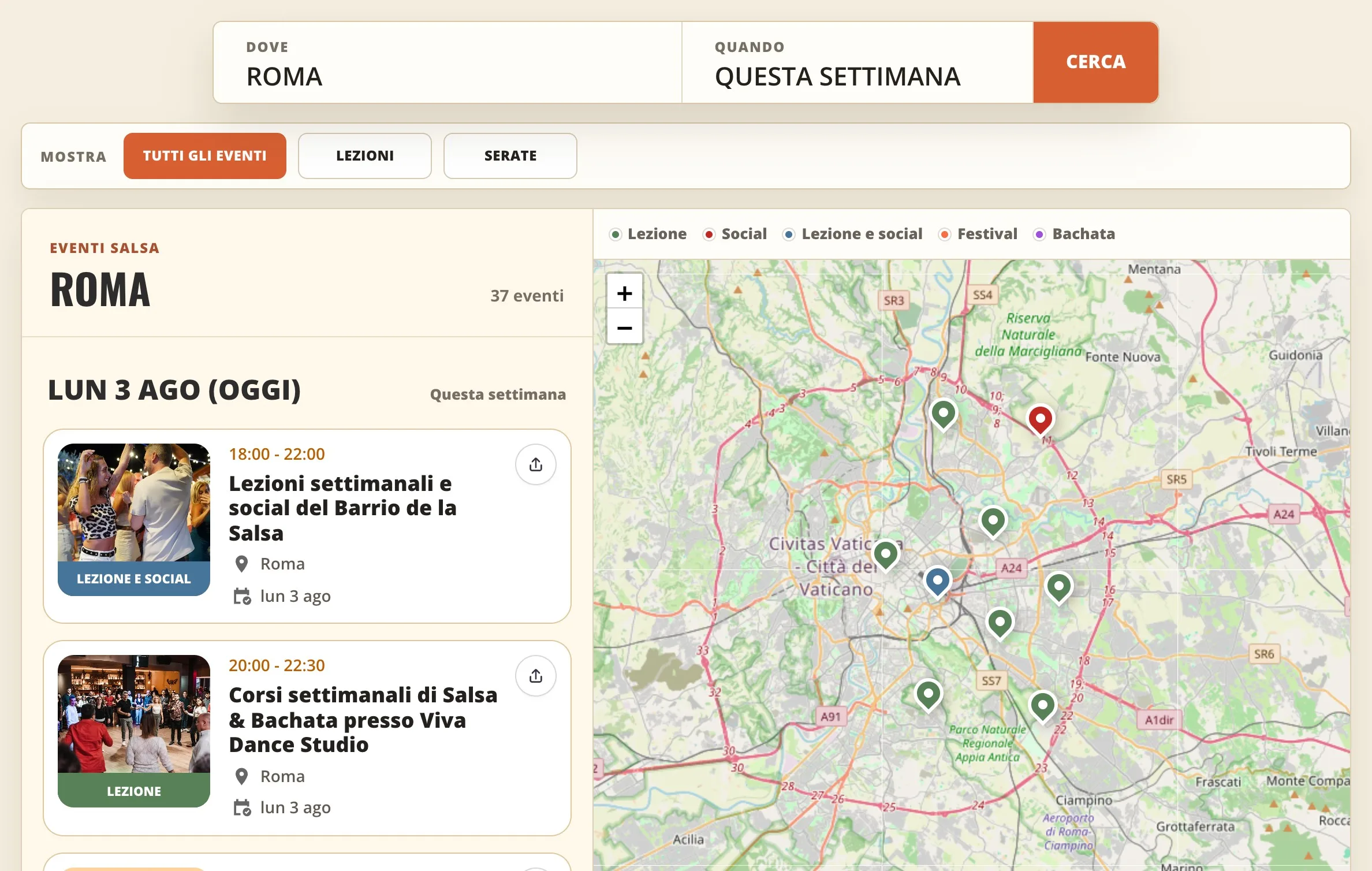1372x871 pixels.
Task: Click the 18:00 - 22:00 time text
Action: tap(277, 454)
